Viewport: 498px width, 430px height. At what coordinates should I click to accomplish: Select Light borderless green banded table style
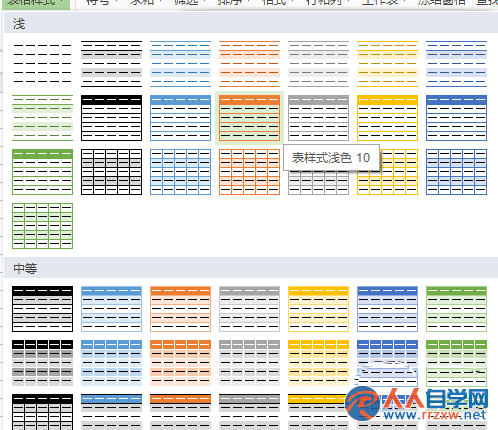click(x=42, y=118)
